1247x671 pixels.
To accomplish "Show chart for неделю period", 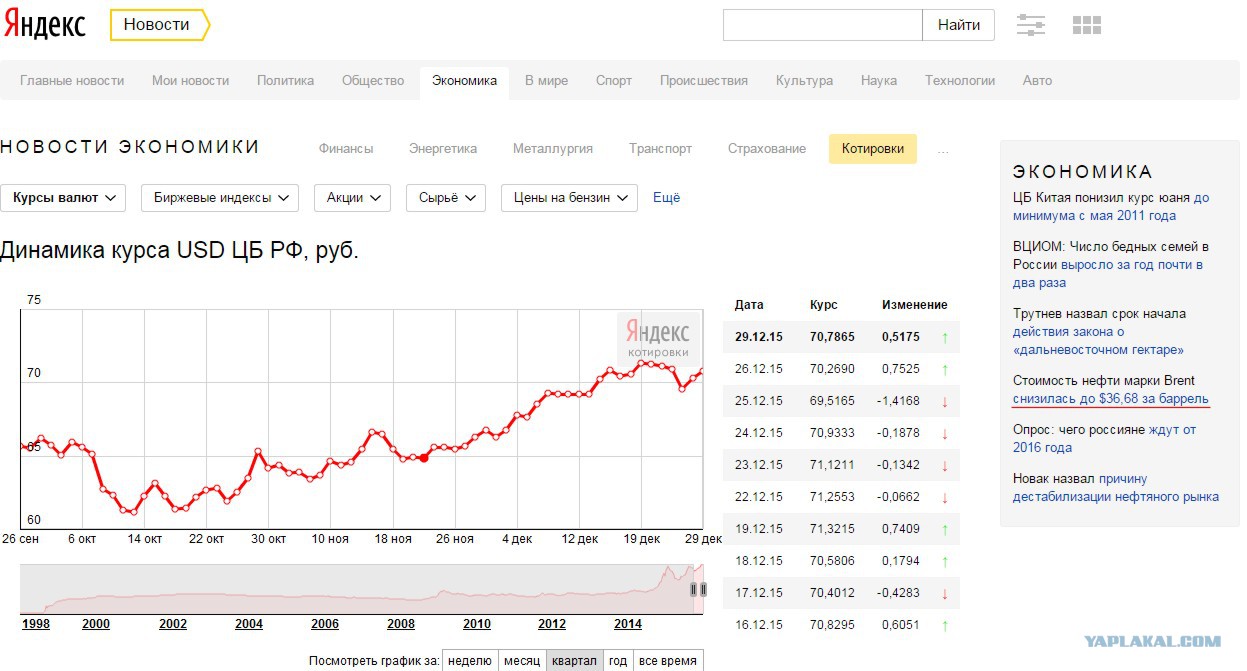I will tap(470, 661).
